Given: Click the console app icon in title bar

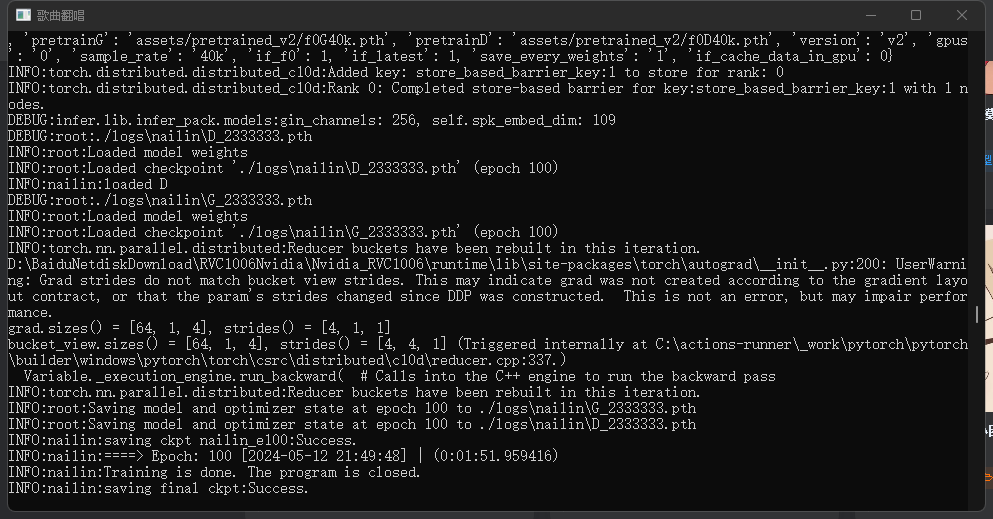Looking at the screenshot, I should click(23, 15).
